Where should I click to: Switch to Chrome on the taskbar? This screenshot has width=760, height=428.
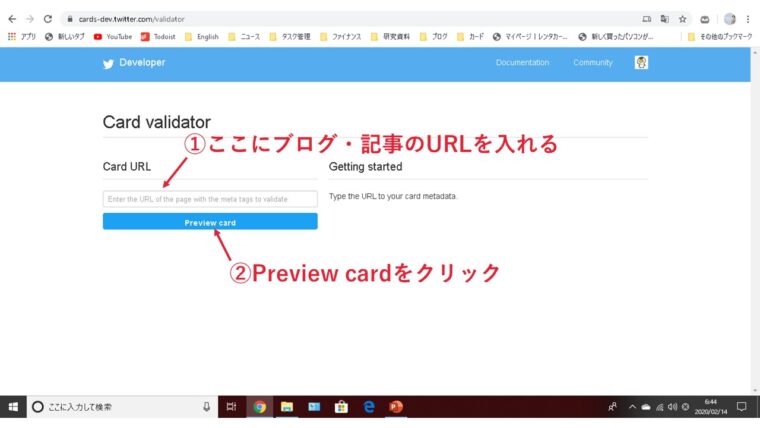pos(260,407)
